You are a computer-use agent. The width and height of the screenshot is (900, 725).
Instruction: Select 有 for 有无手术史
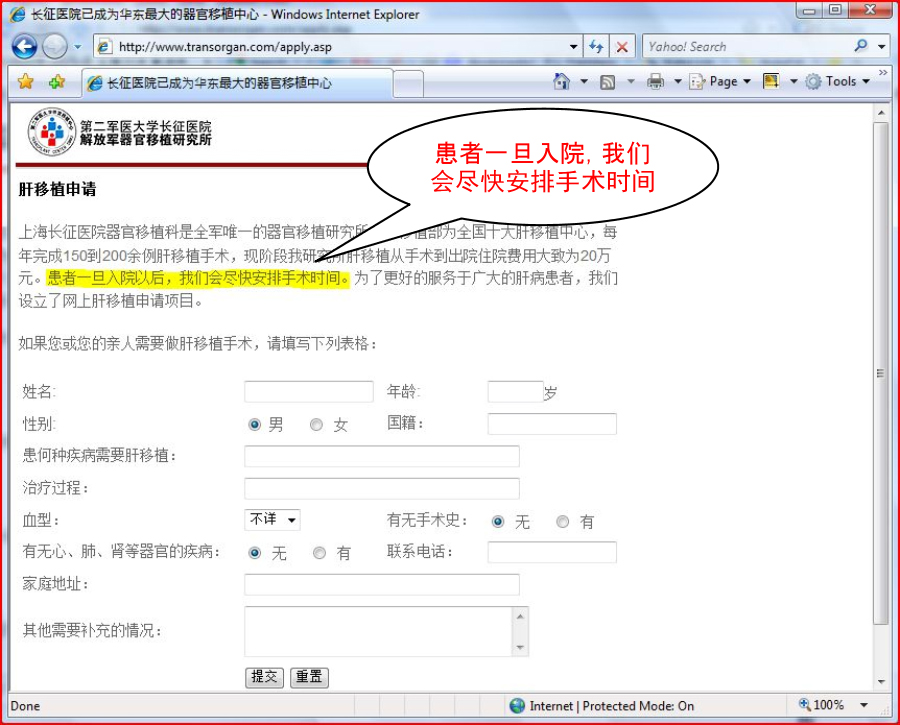pos(562,522)
